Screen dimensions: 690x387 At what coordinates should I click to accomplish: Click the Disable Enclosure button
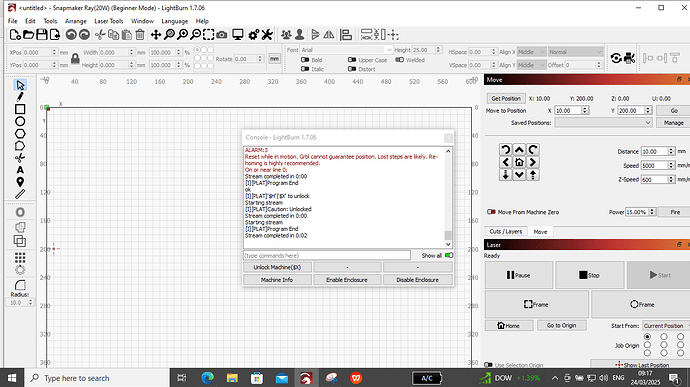418,280
